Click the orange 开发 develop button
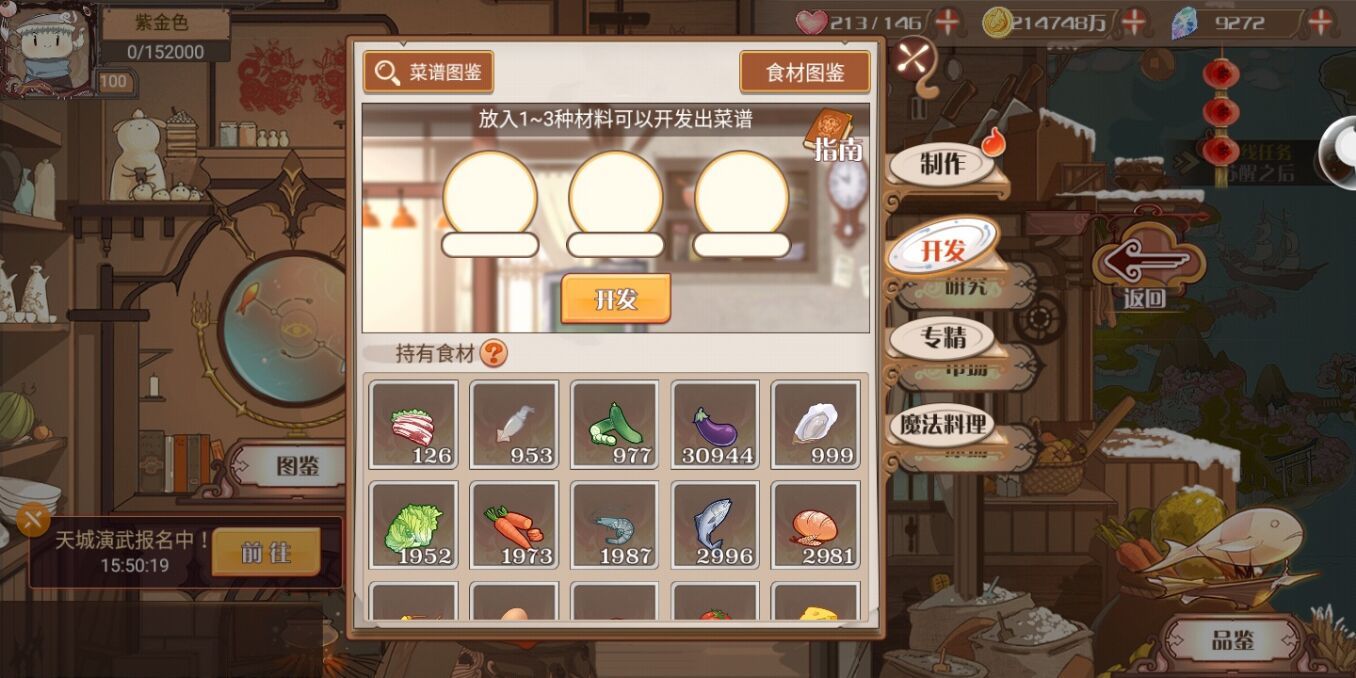The image size is (1356, 678). [615, 299]
